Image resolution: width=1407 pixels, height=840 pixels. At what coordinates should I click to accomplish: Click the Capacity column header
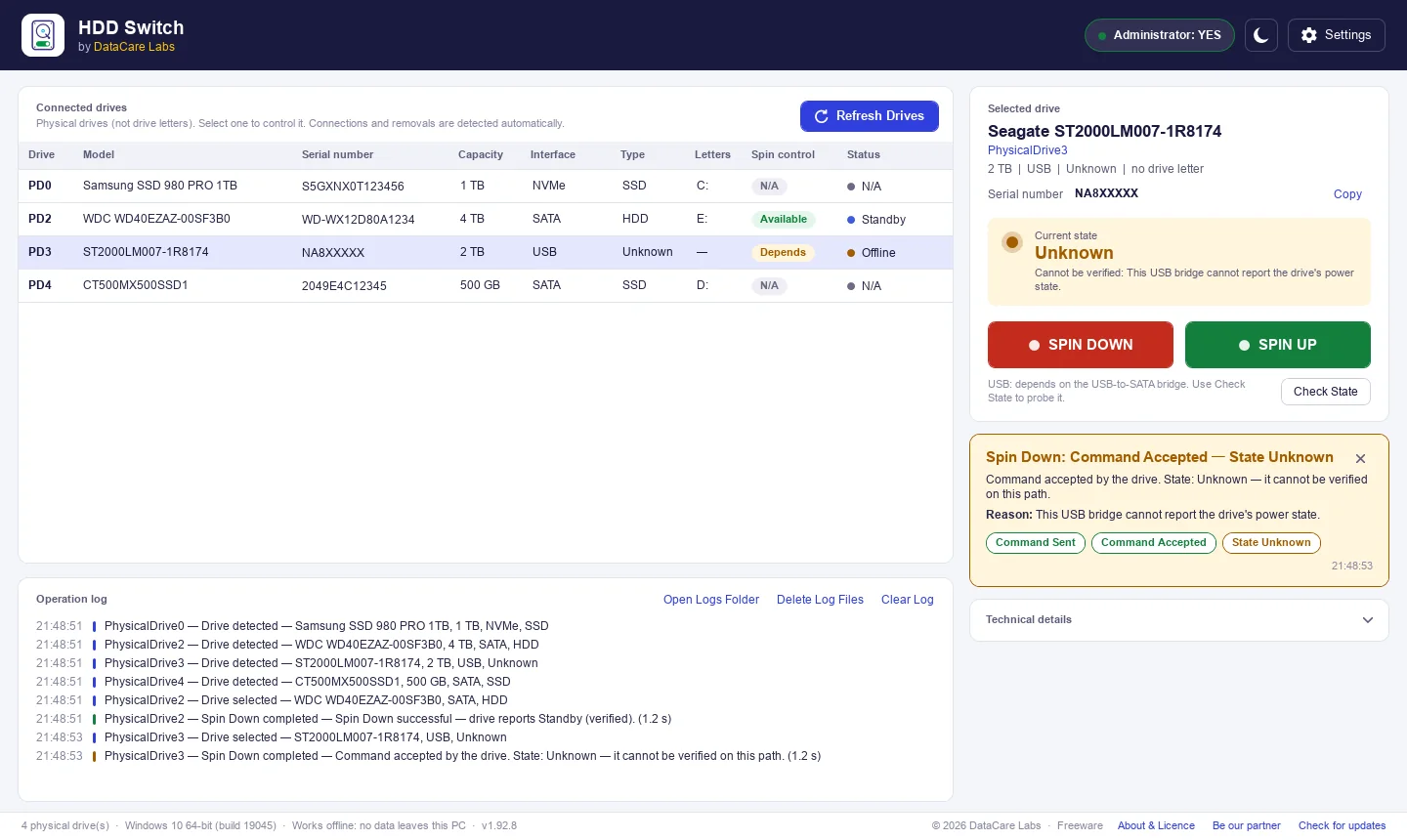click(x=481, y=154)
